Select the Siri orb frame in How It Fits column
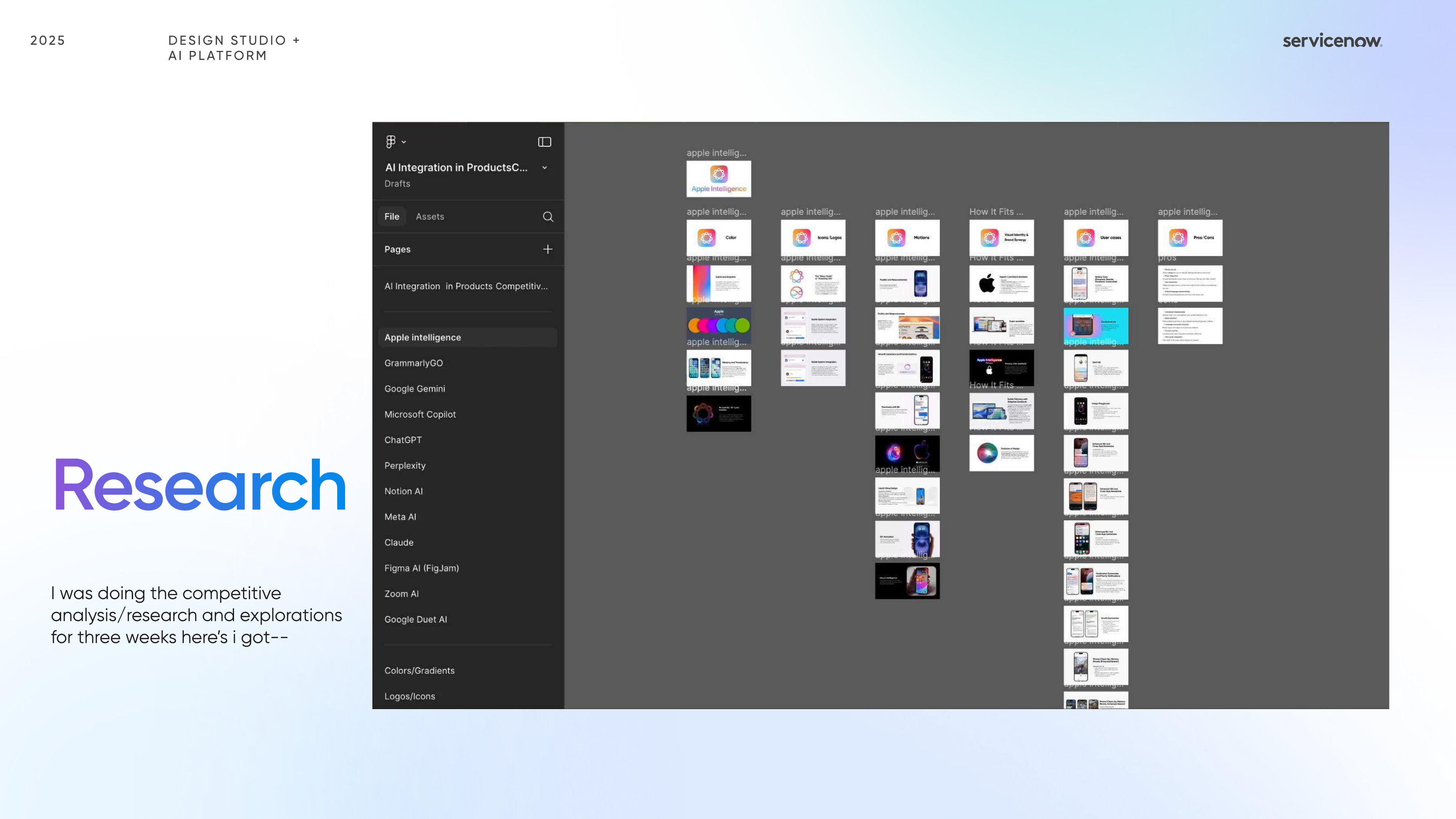This screenshot has height=819, width=1456. (x=1002, y=453)
